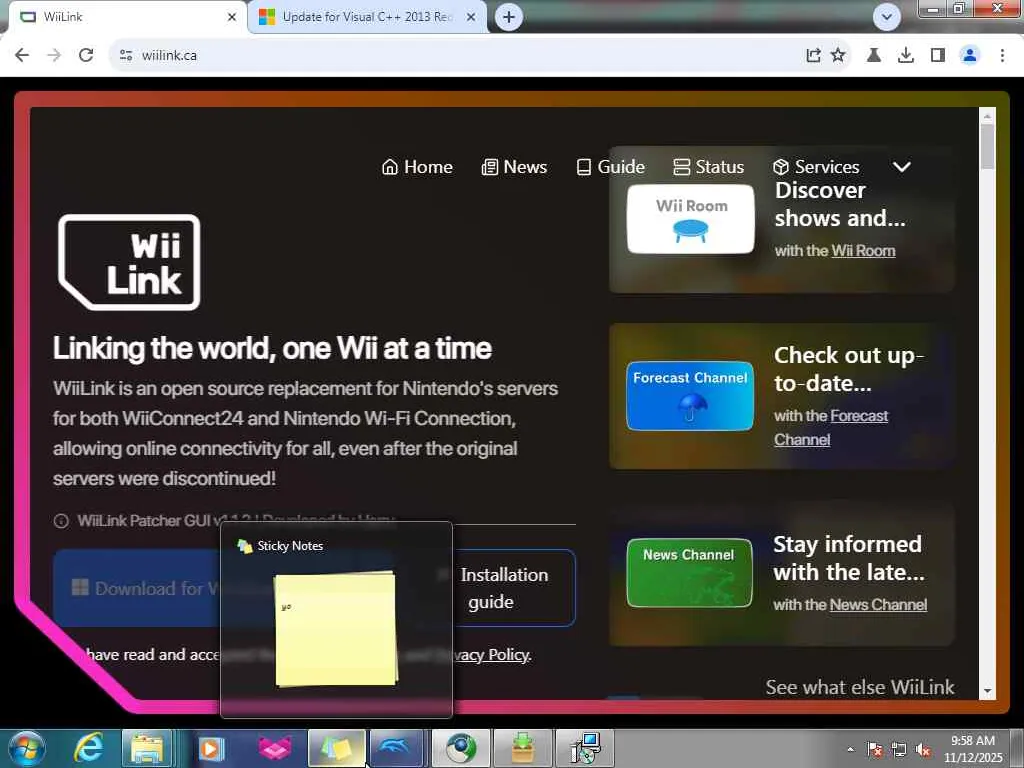Screen dimensions: 1024x768
Task: Follow the Wii Room link
Action: [x=863, y=251]
